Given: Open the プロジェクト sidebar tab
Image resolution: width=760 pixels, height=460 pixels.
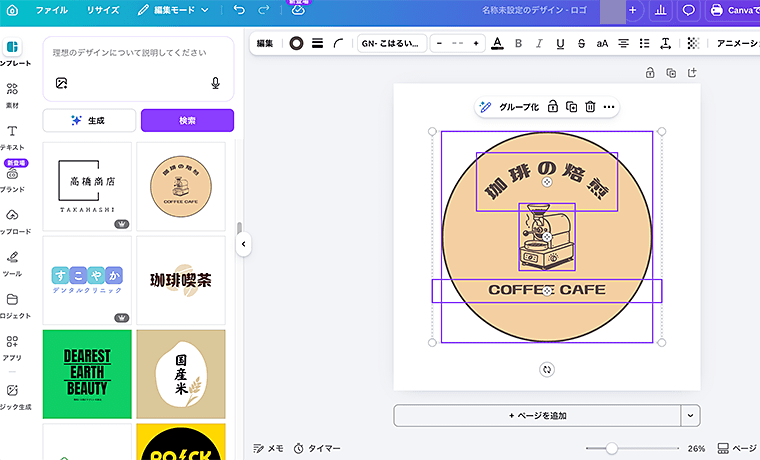Looking at the screenshot, I should tap(13, 305).
